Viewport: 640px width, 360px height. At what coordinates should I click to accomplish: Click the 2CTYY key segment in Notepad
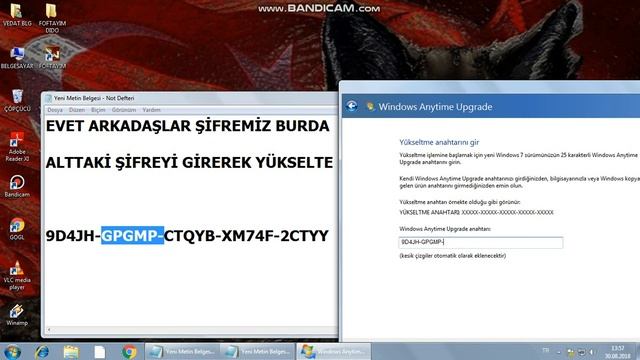coord(304,236)
